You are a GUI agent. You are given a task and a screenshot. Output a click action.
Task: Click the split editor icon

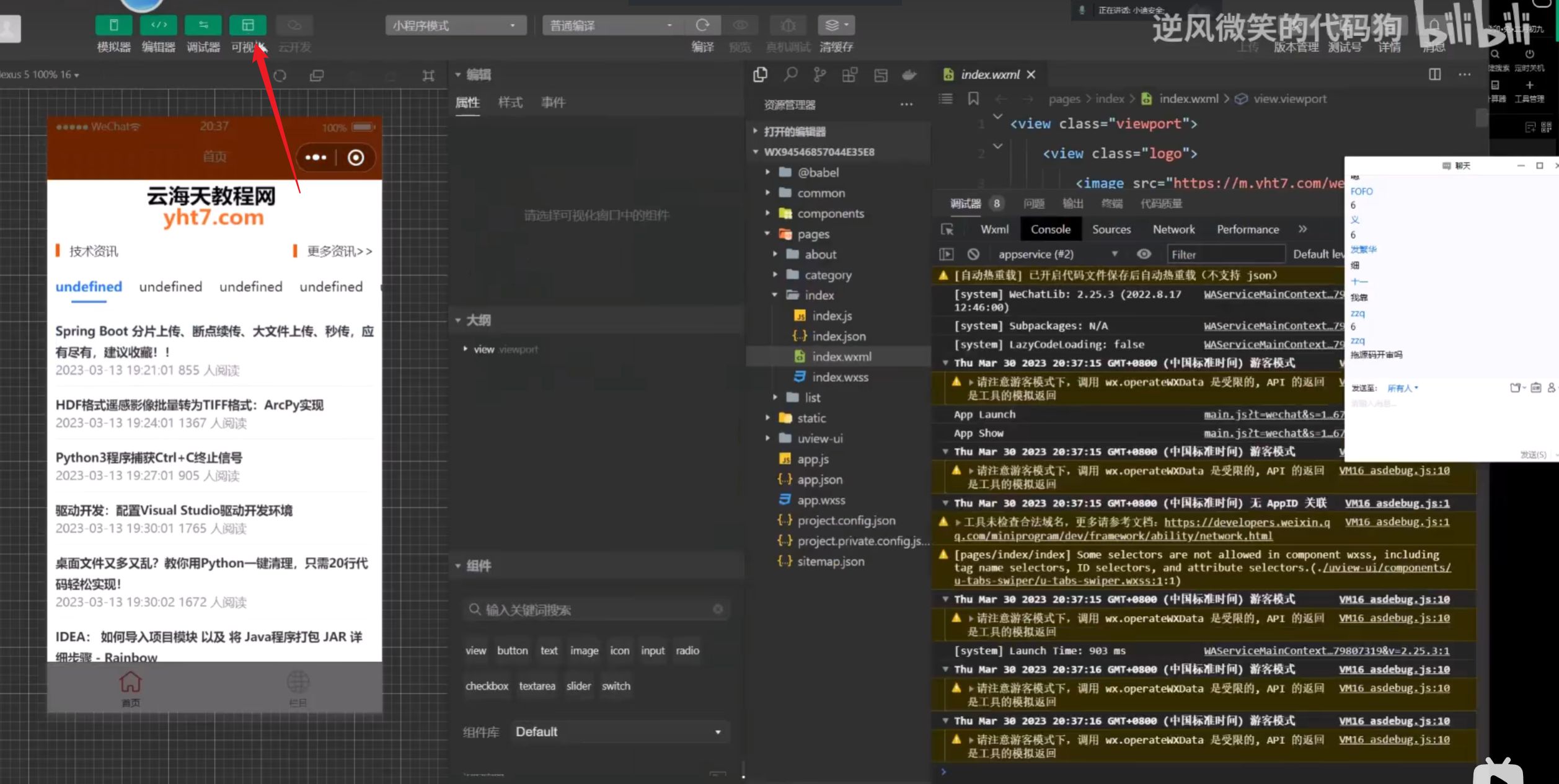(x=1434, y=74)
